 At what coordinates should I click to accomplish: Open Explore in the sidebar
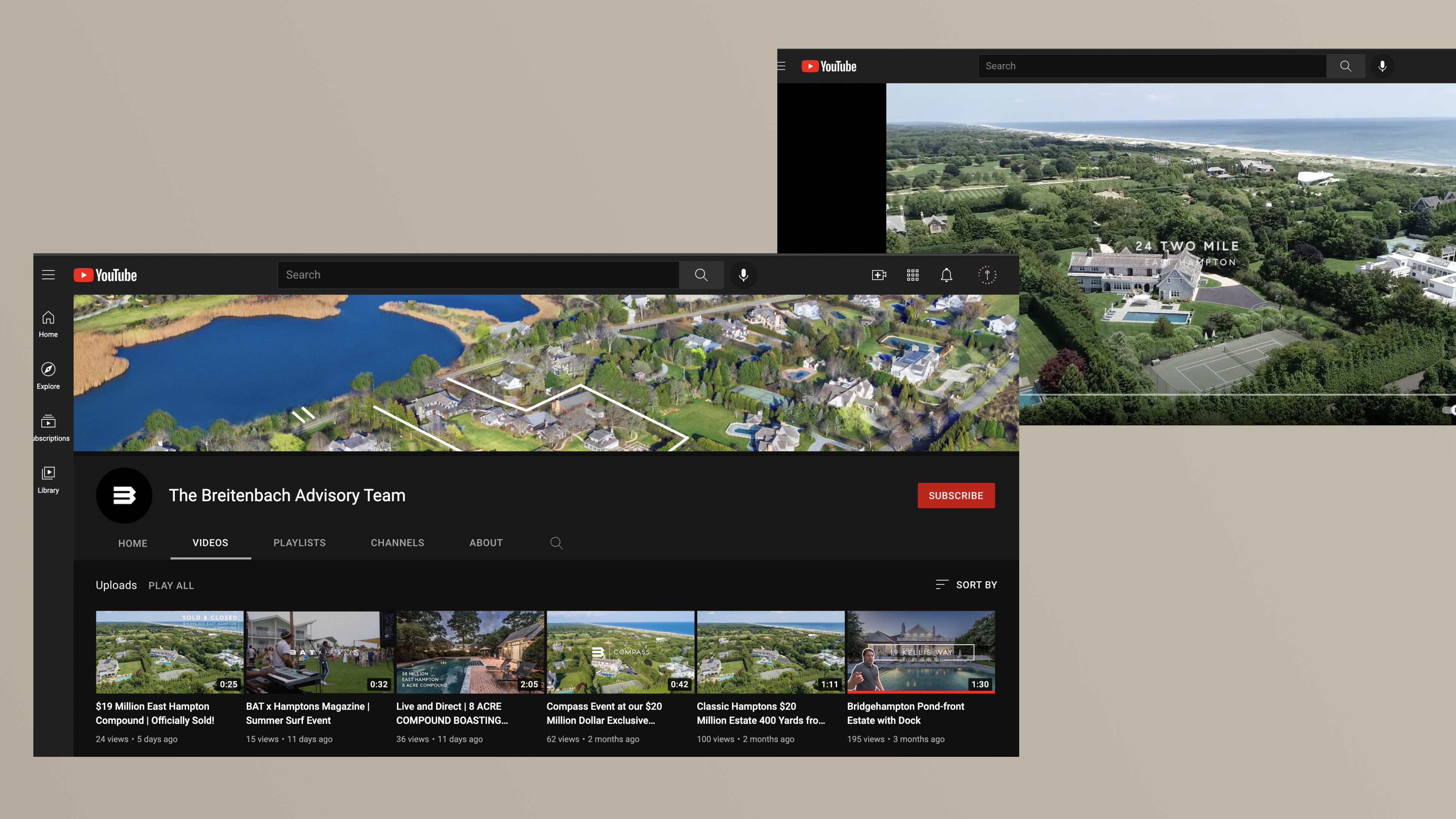pos(48,377)
